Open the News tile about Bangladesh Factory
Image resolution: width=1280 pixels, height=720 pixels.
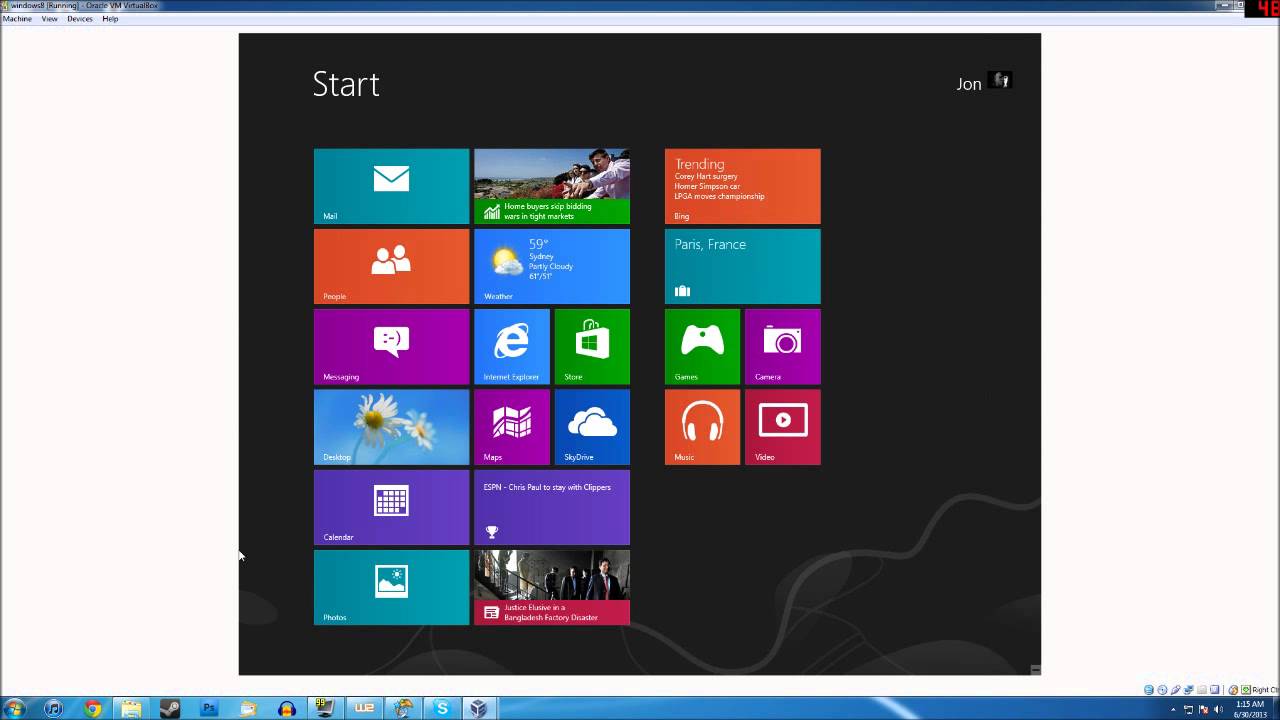click(552, 587)
